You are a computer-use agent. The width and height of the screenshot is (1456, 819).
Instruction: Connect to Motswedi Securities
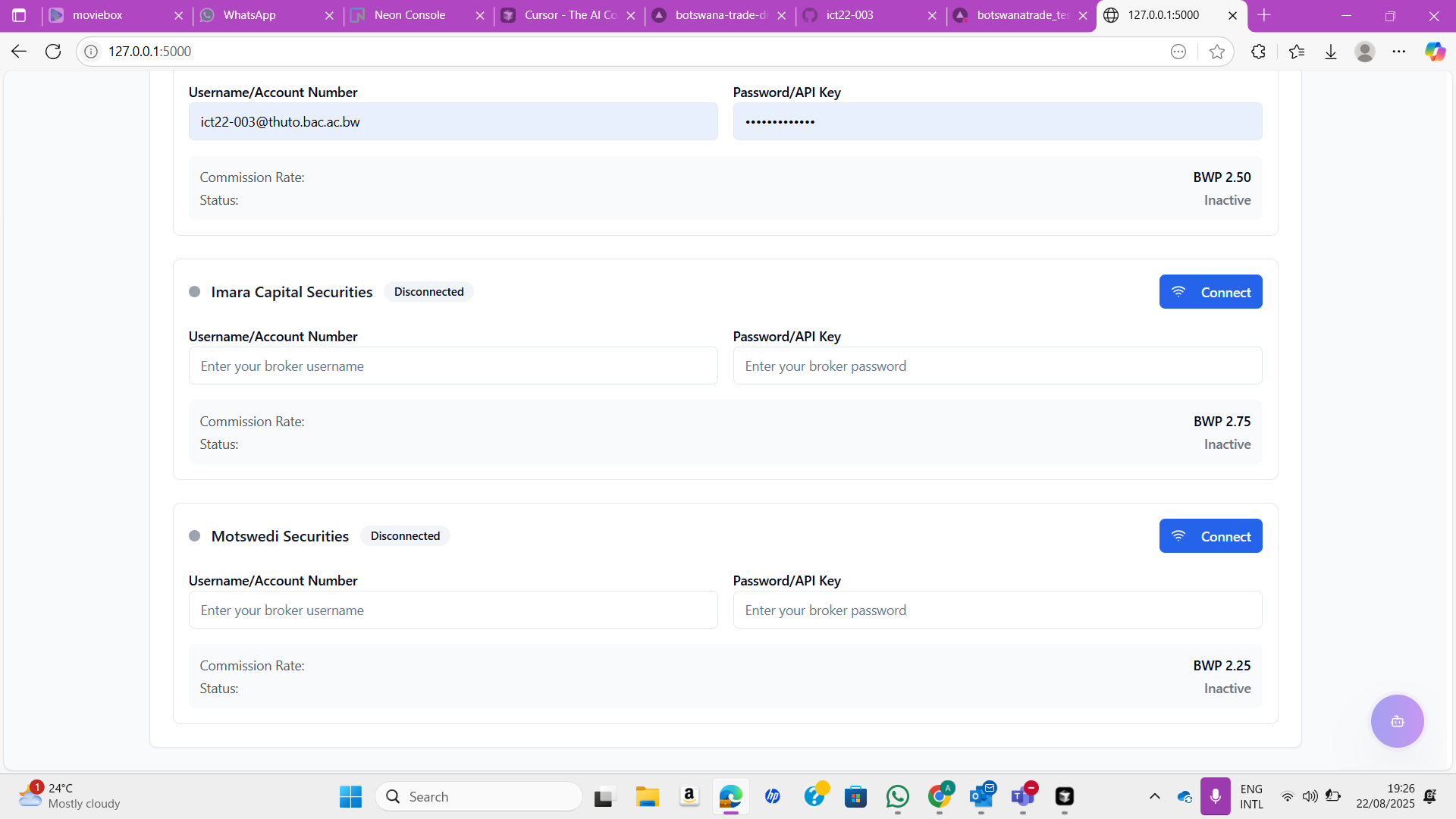click(1210, 536)
